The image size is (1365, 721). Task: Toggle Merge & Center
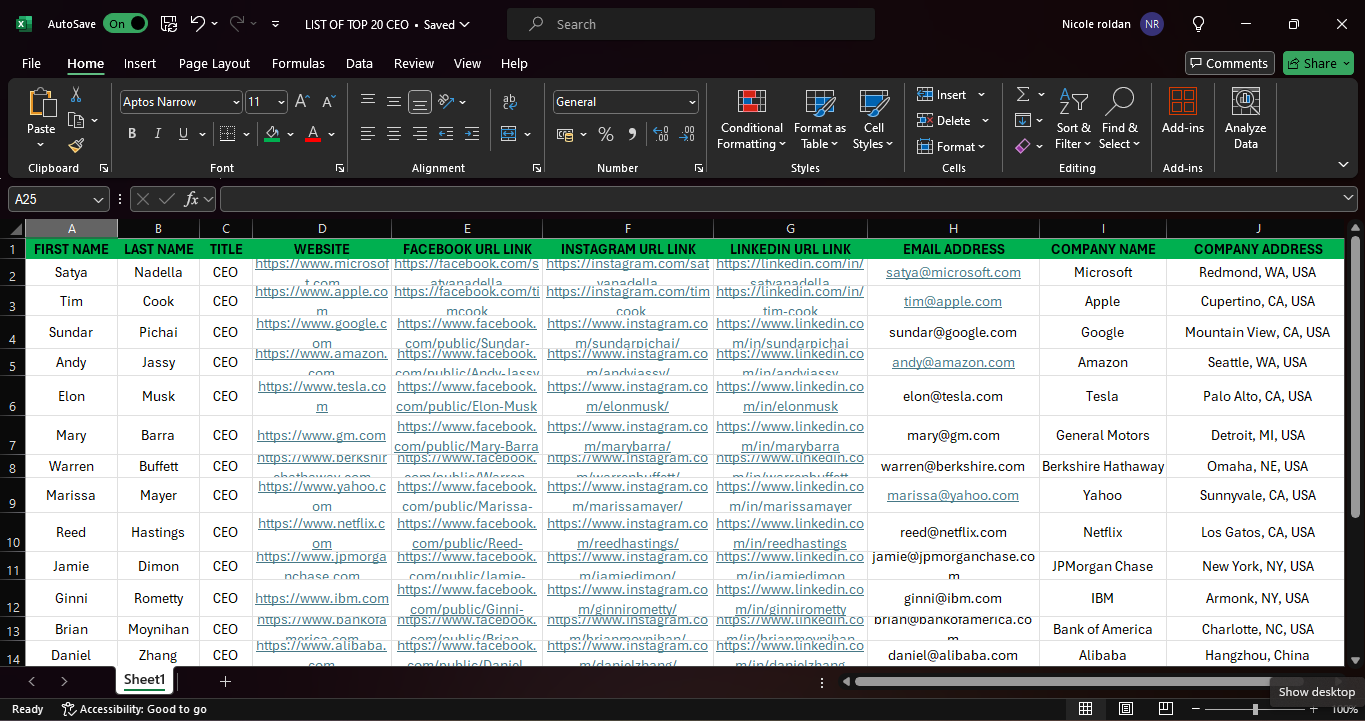509,134
